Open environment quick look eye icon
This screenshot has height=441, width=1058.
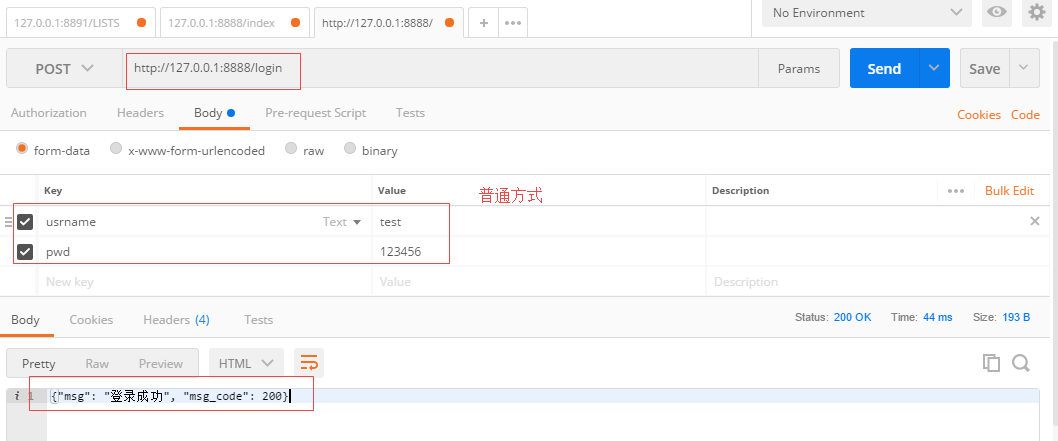coord(996,12)
